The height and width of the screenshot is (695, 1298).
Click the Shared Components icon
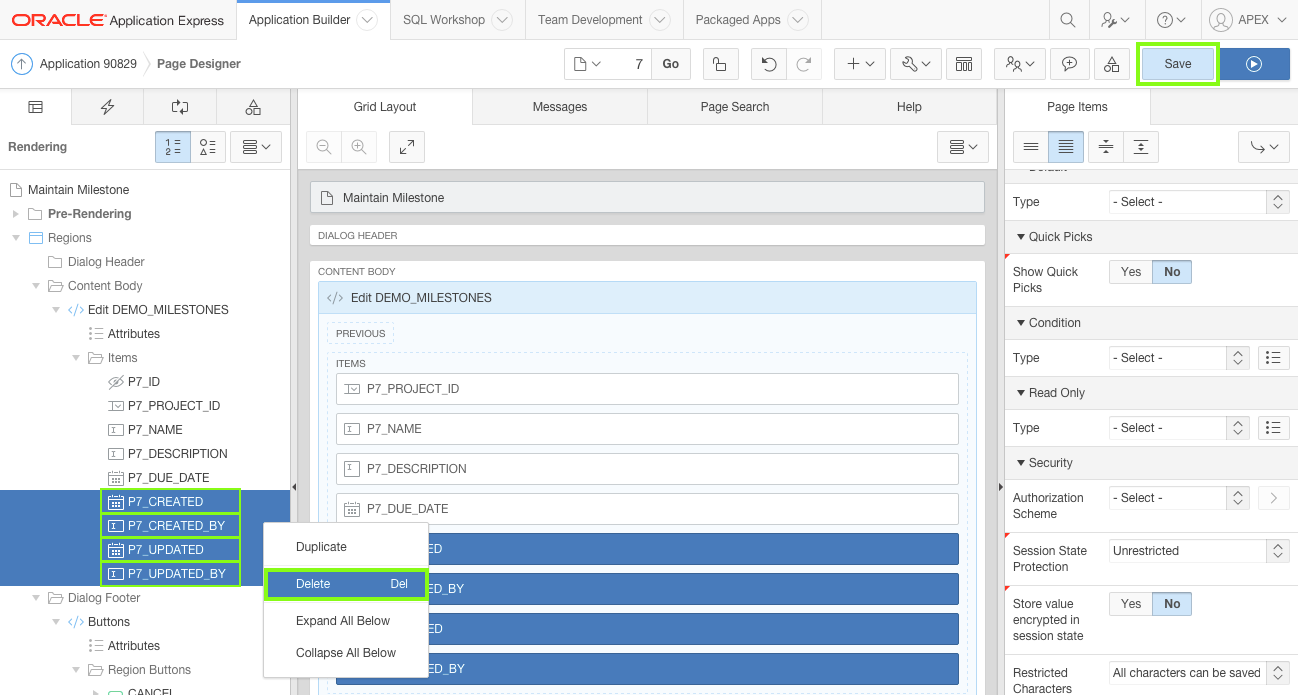1111,64
